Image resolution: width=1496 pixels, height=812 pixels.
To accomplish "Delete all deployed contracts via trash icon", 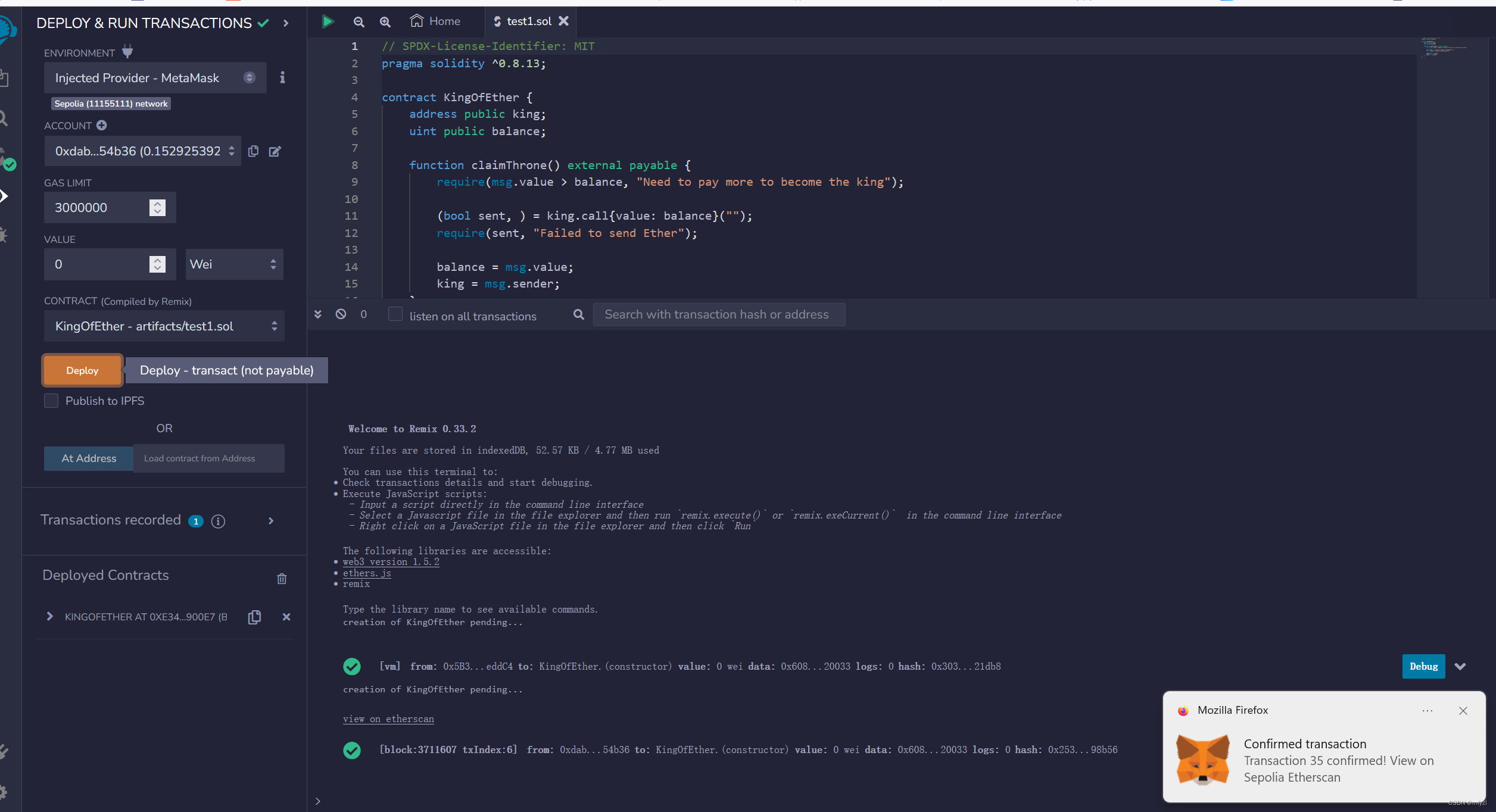I will point(282,578).
